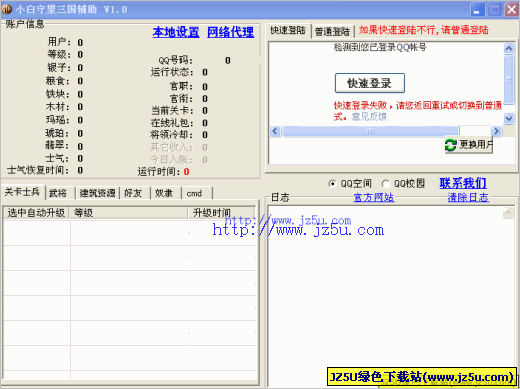Click the login panel right scroll arrow
This screenshot has height=389, width=520.
496,131
